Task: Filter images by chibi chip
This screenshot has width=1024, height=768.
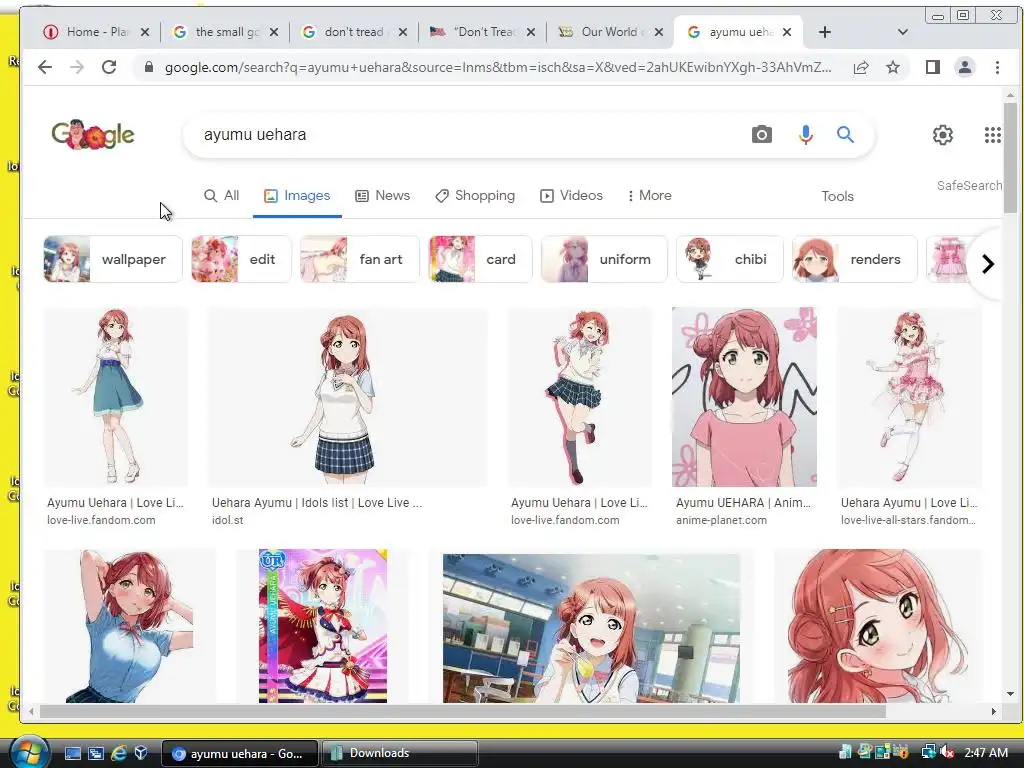Action: (729, 259)
